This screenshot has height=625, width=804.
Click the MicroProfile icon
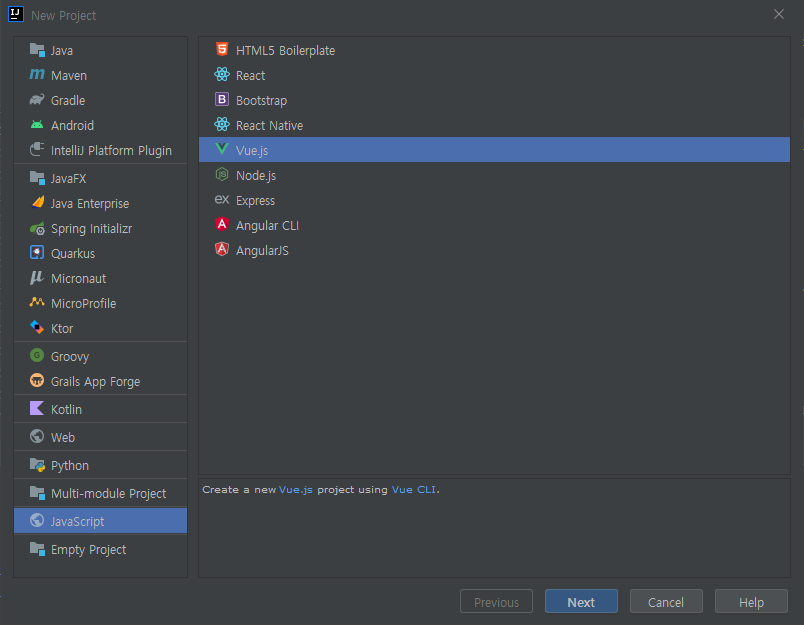pyautogui.click(x=37, y=303)
